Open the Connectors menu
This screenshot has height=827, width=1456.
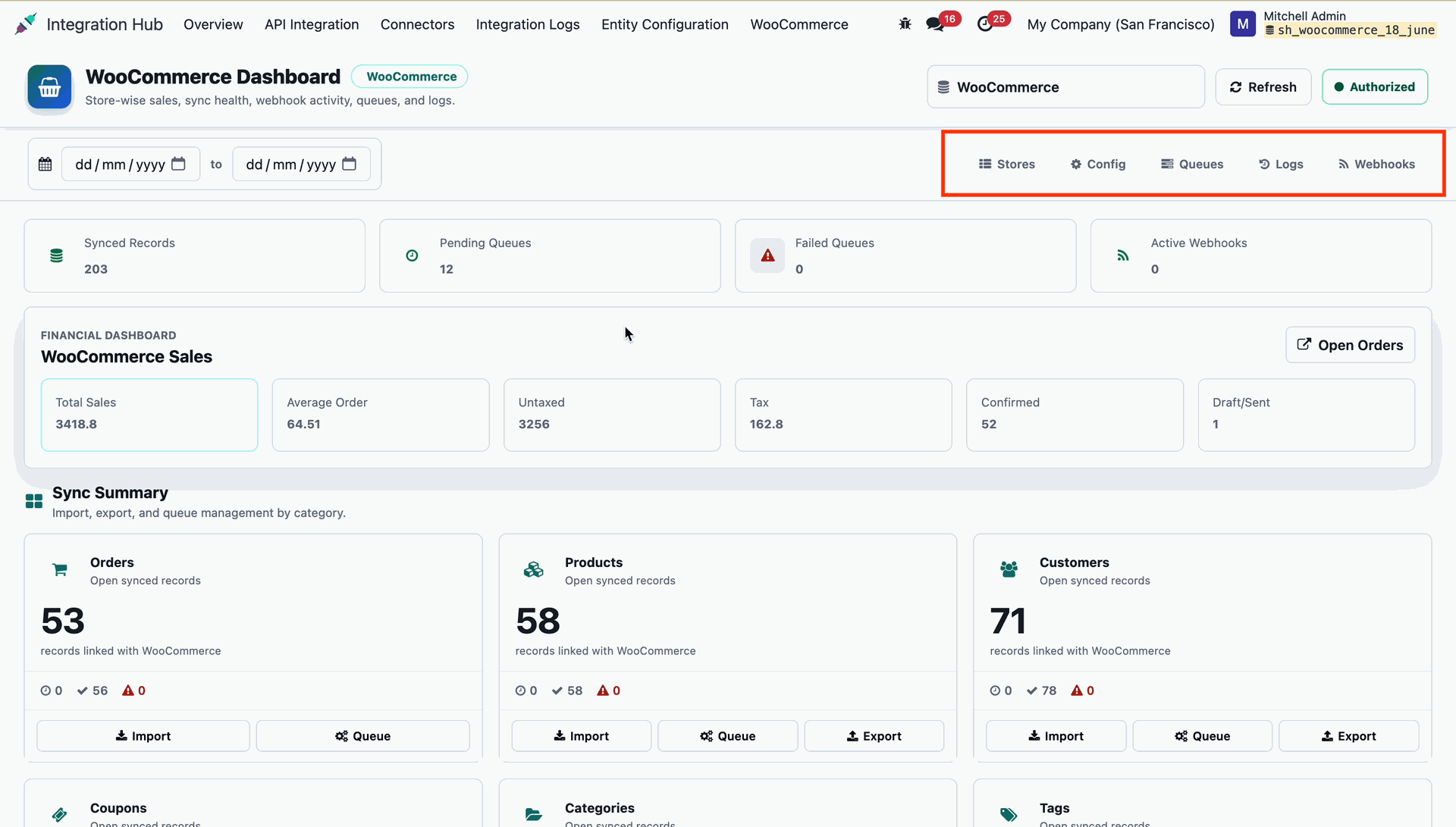tap(417, 24)
